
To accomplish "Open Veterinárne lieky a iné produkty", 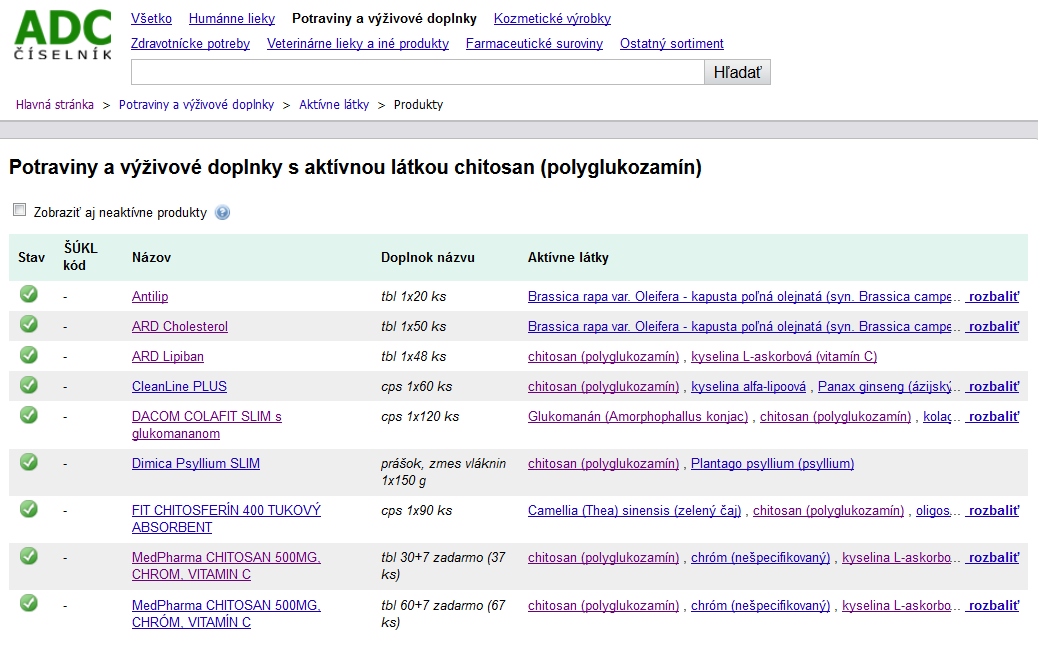I will pos(358,44).
